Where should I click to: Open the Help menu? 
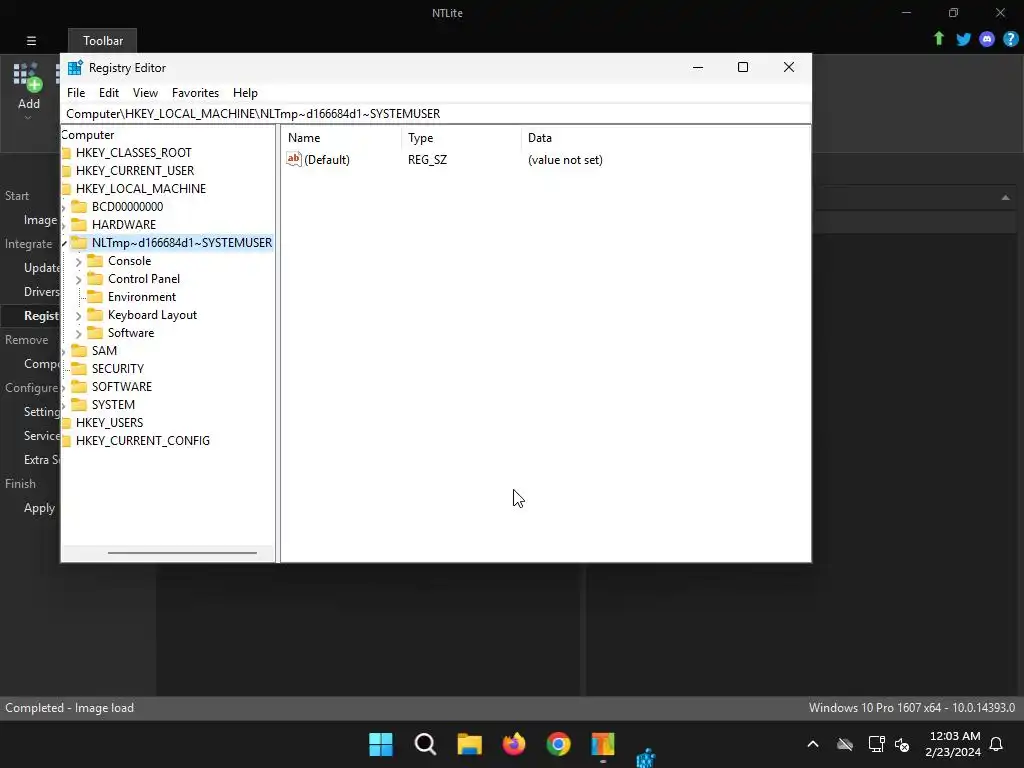(246, 93)
